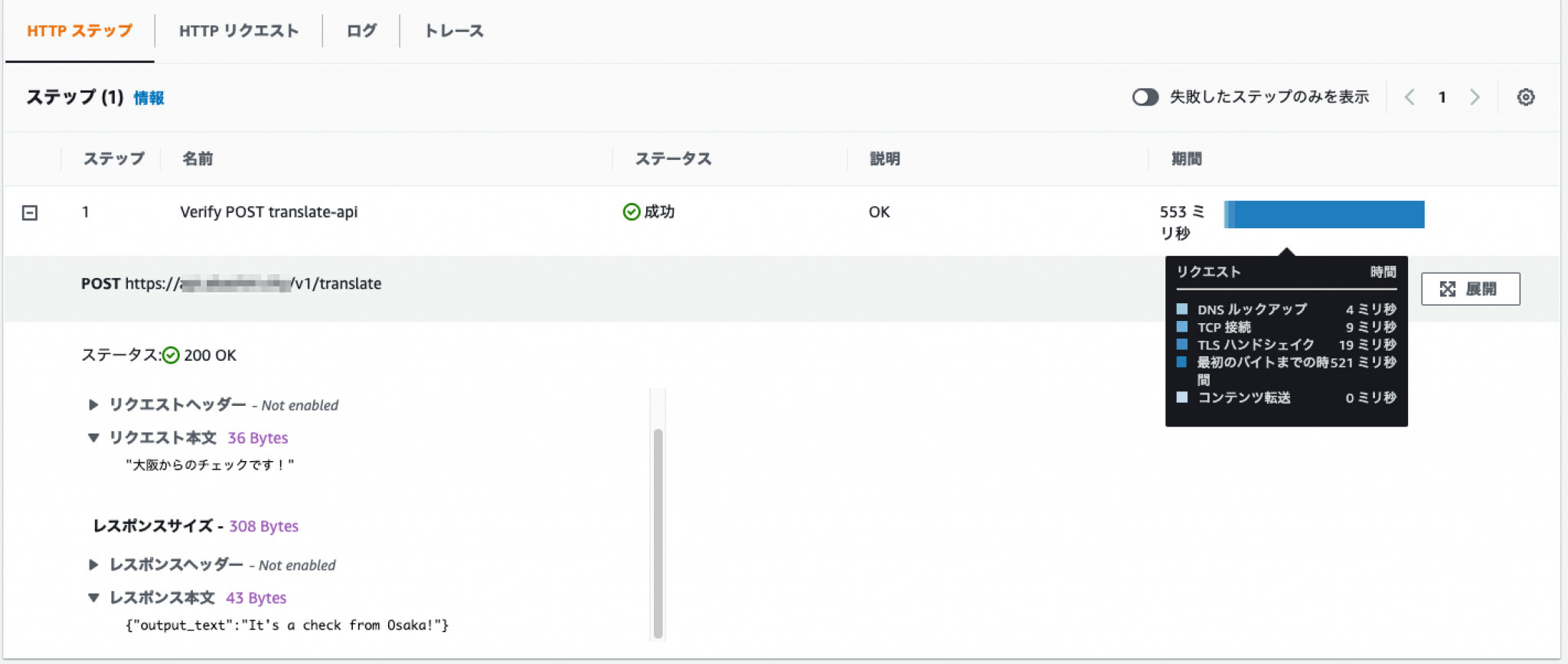The width and height of the screenshot is (1568, 664).
Task: Go to the next page arrow
Action: (1475, 97)
